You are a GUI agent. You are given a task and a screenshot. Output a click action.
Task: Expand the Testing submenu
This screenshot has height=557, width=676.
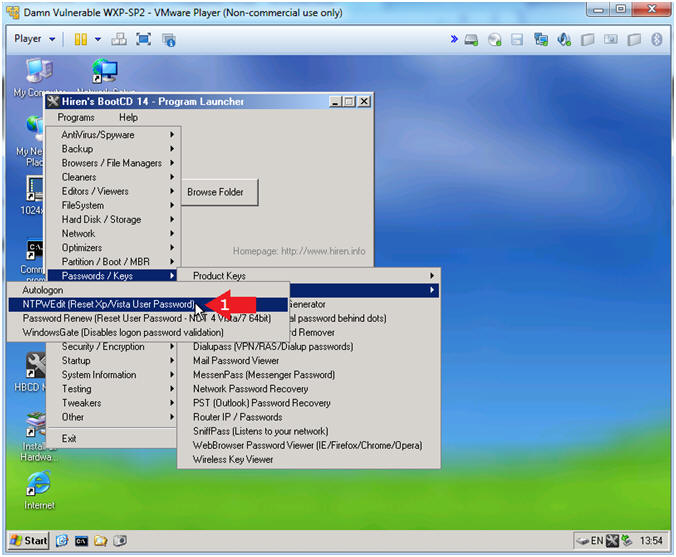pos(113,389)
